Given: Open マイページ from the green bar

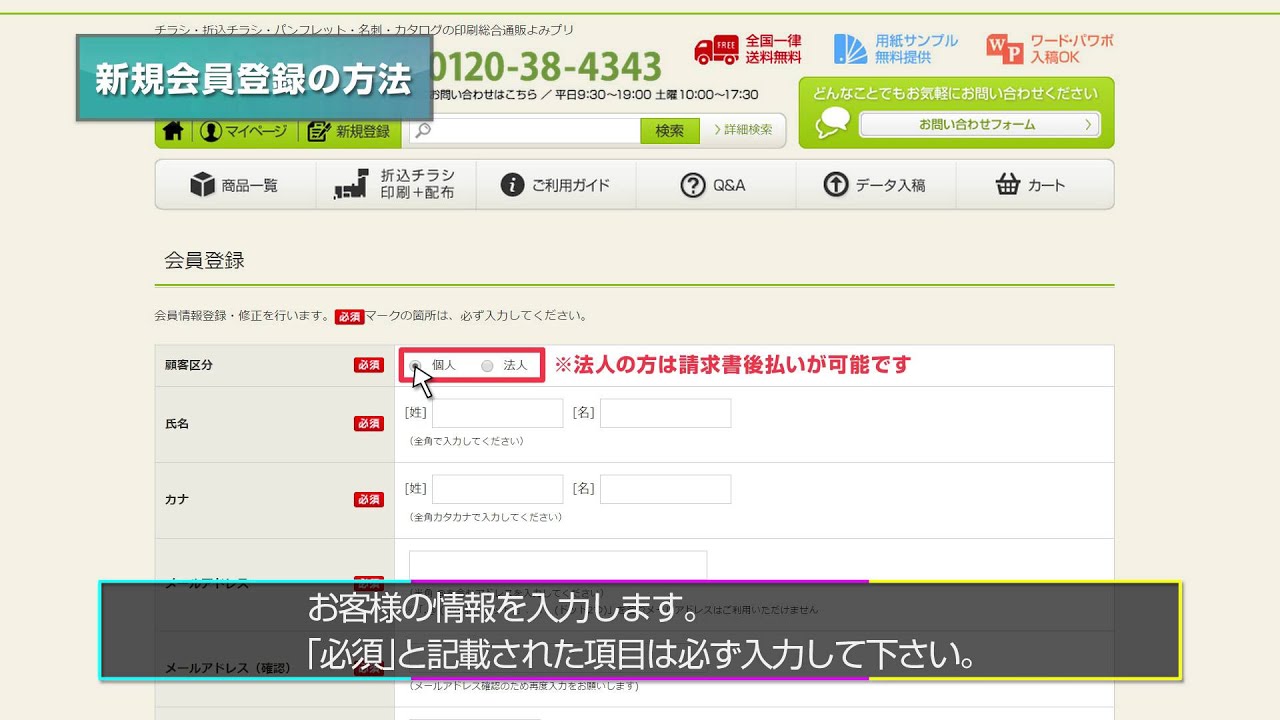Looking at the screenshot, I should (243, 131).
